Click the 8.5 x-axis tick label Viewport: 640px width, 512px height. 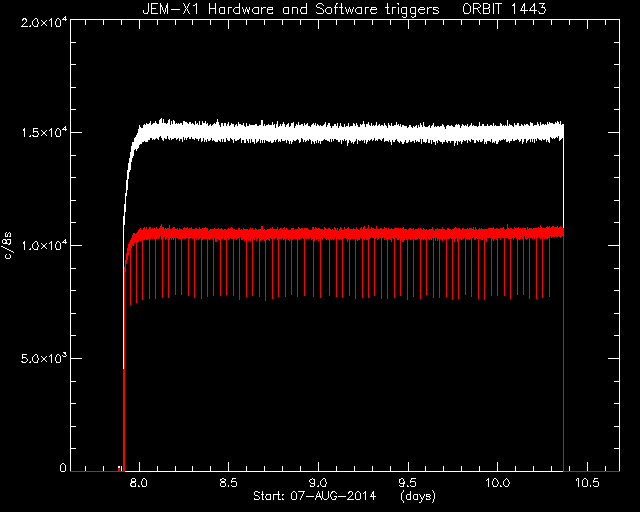tap(229, 483)
